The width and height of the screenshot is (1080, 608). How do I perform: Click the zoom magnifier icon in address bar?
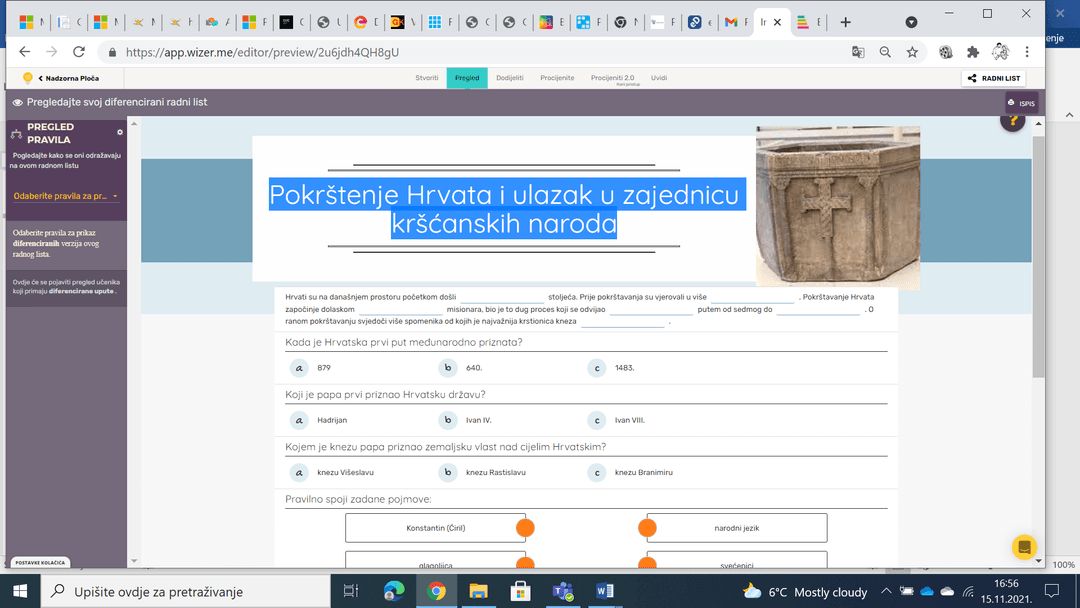click(x=885, y=52)
